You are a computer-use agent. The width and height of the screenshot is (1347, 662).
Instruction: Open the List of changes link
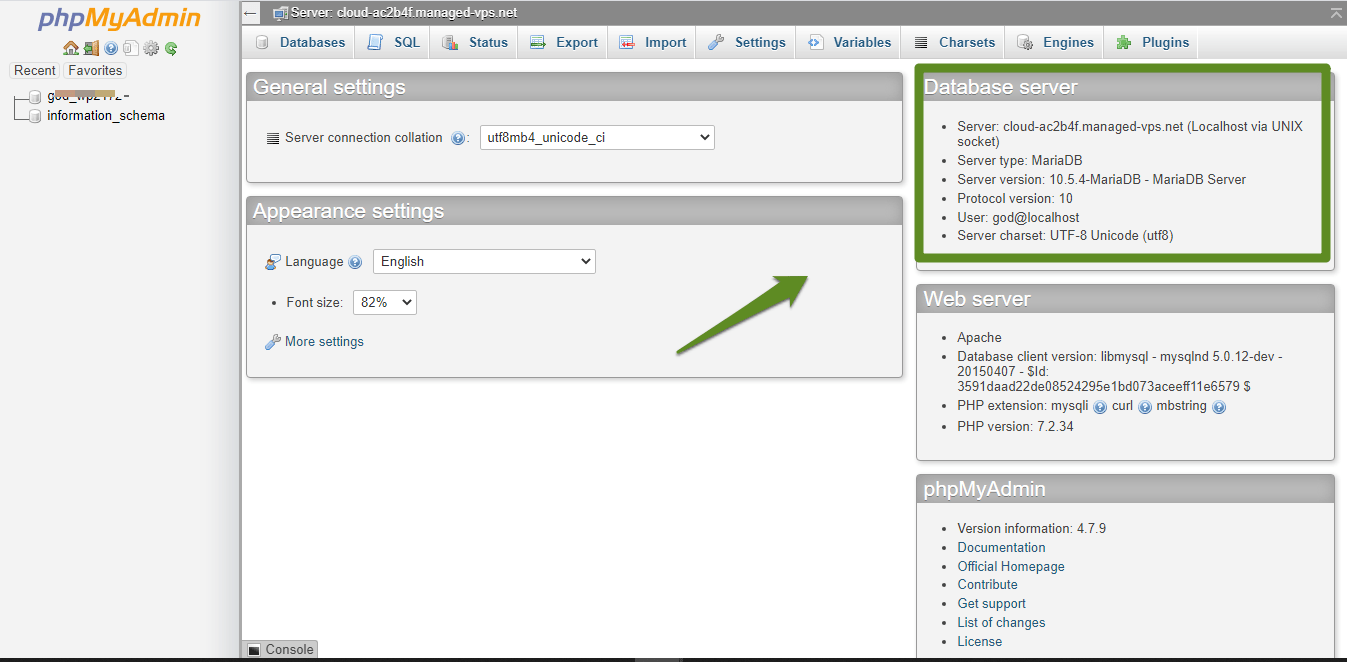pos(1001,622)
